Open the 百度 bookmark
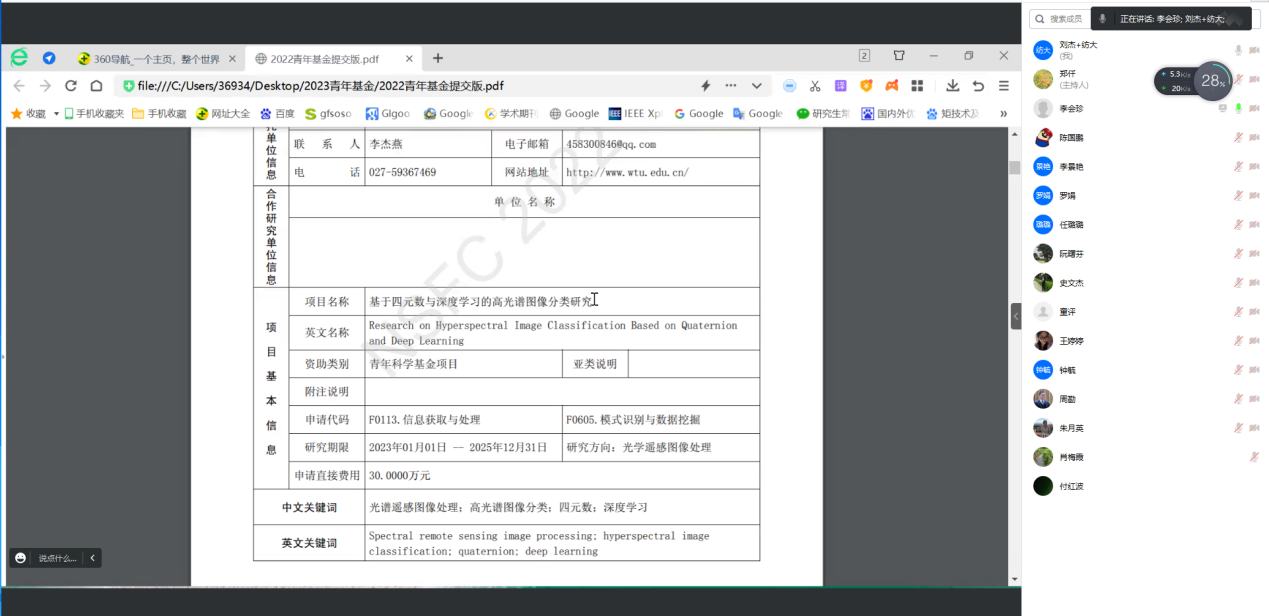The image size is (1269, 616). (x=278, y=114)
